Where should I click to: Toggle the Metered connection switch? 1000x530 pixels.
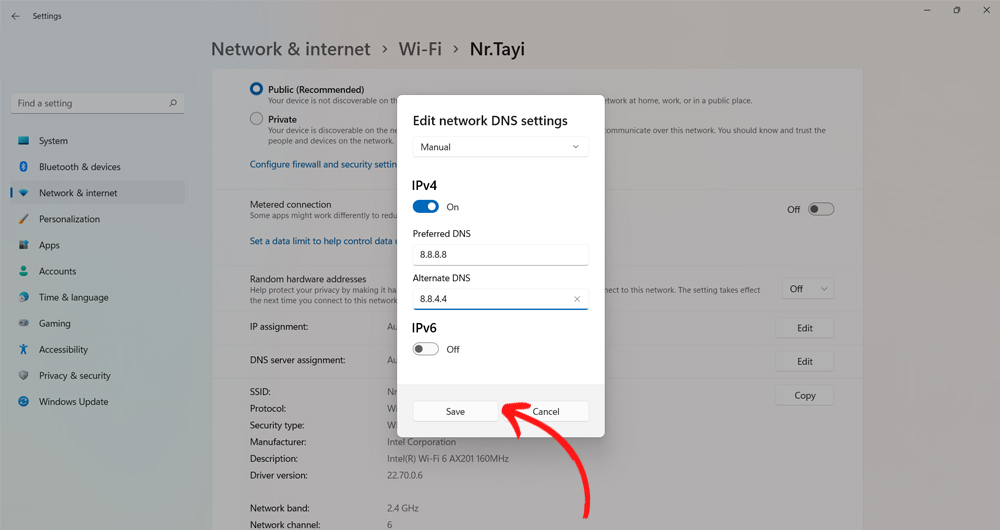(821, 209)
